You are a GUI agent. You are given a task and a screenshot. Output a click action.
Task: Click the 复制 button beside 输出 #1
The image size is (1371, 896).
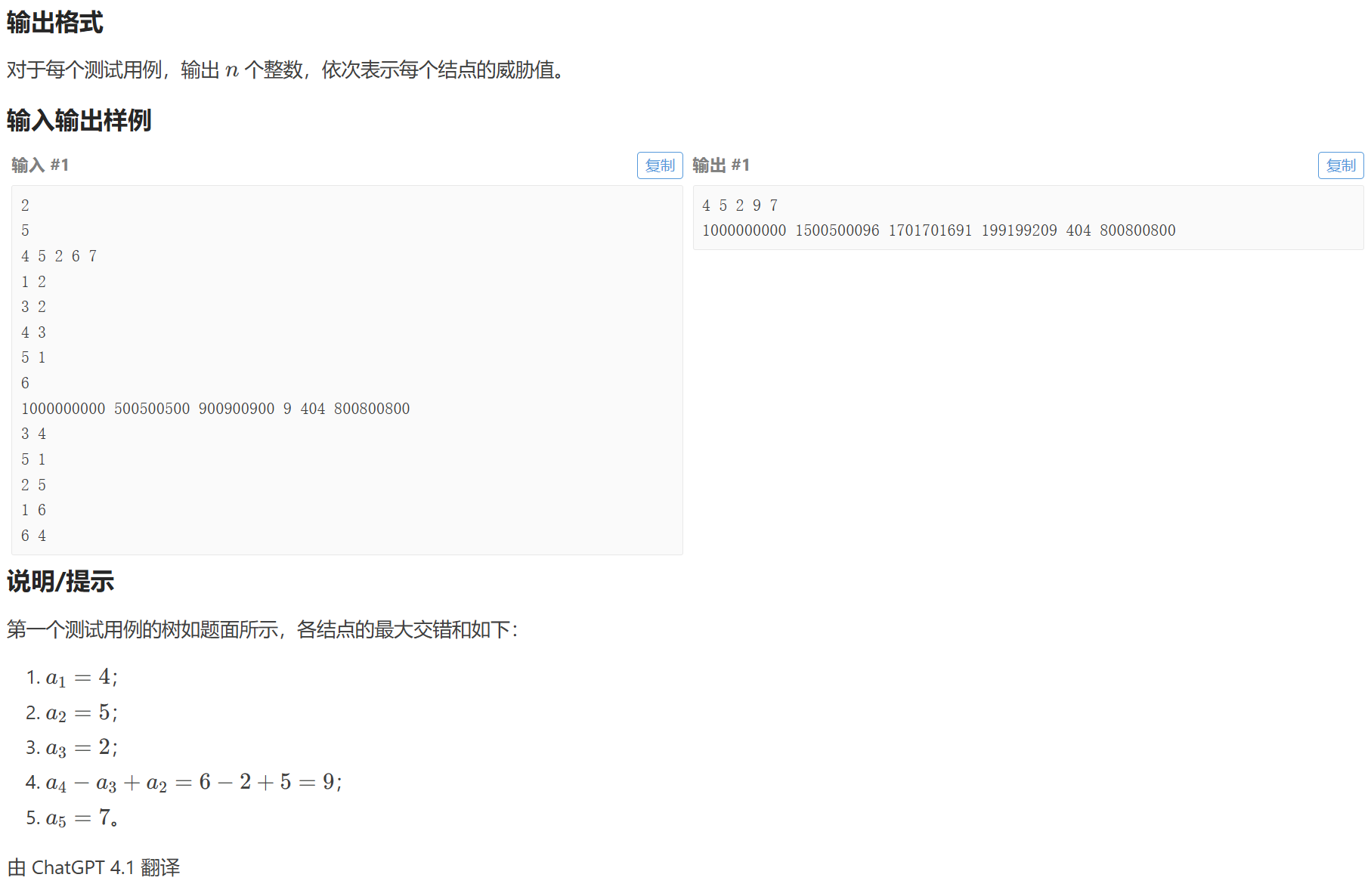(x=1341, y=165)
